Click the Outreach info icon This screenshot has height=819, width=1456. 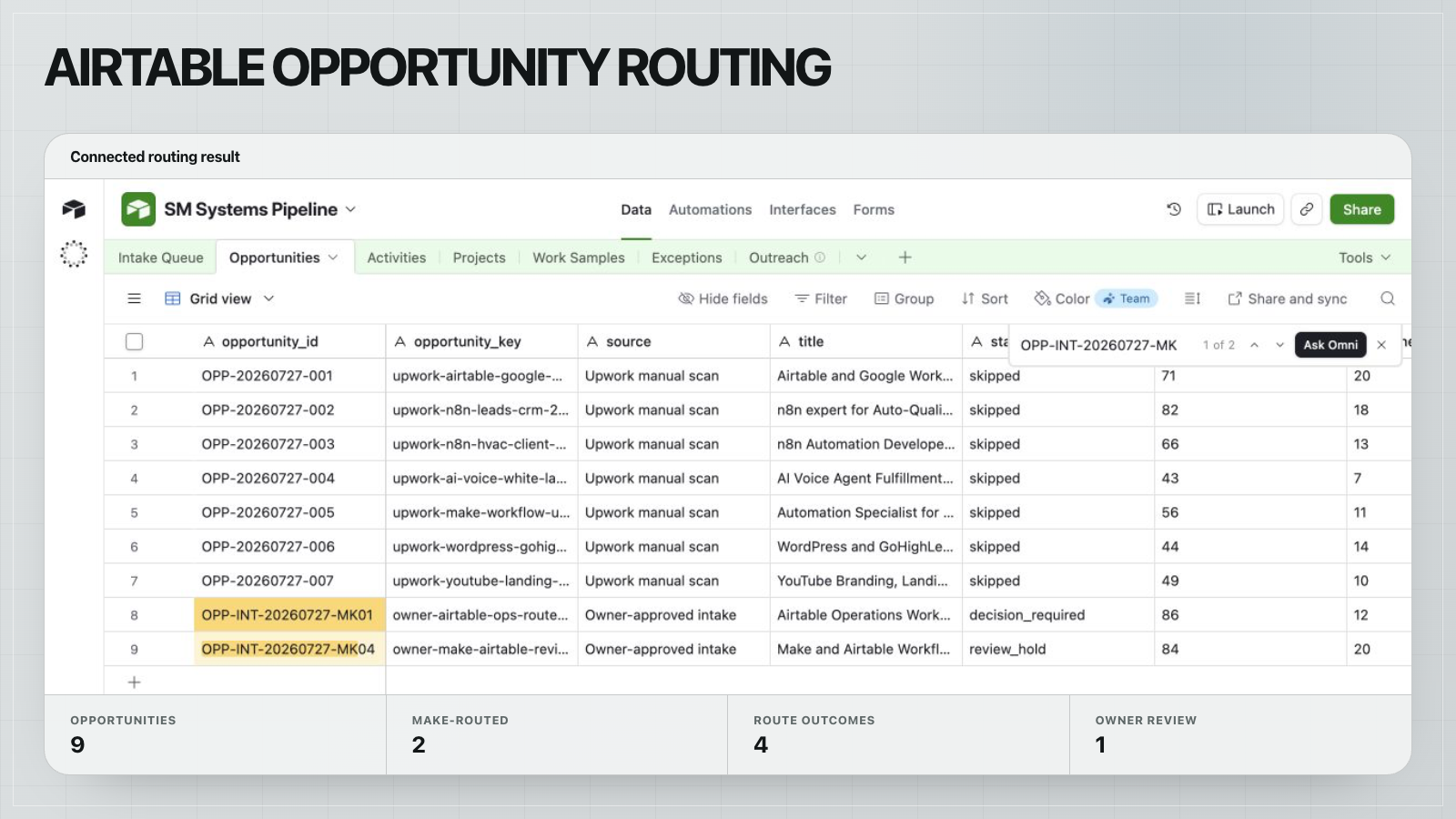tap(820, 258)
